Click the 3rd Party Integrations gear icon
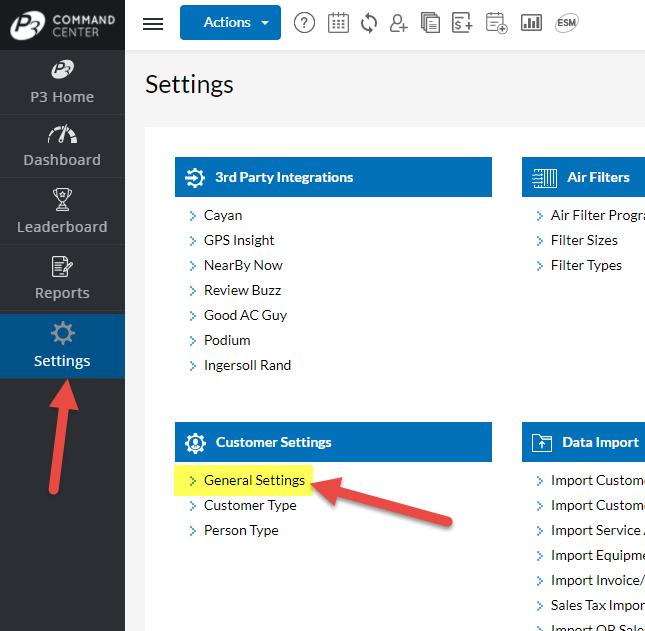Viewport: 645px width, 631px height. tap(195, 178)
